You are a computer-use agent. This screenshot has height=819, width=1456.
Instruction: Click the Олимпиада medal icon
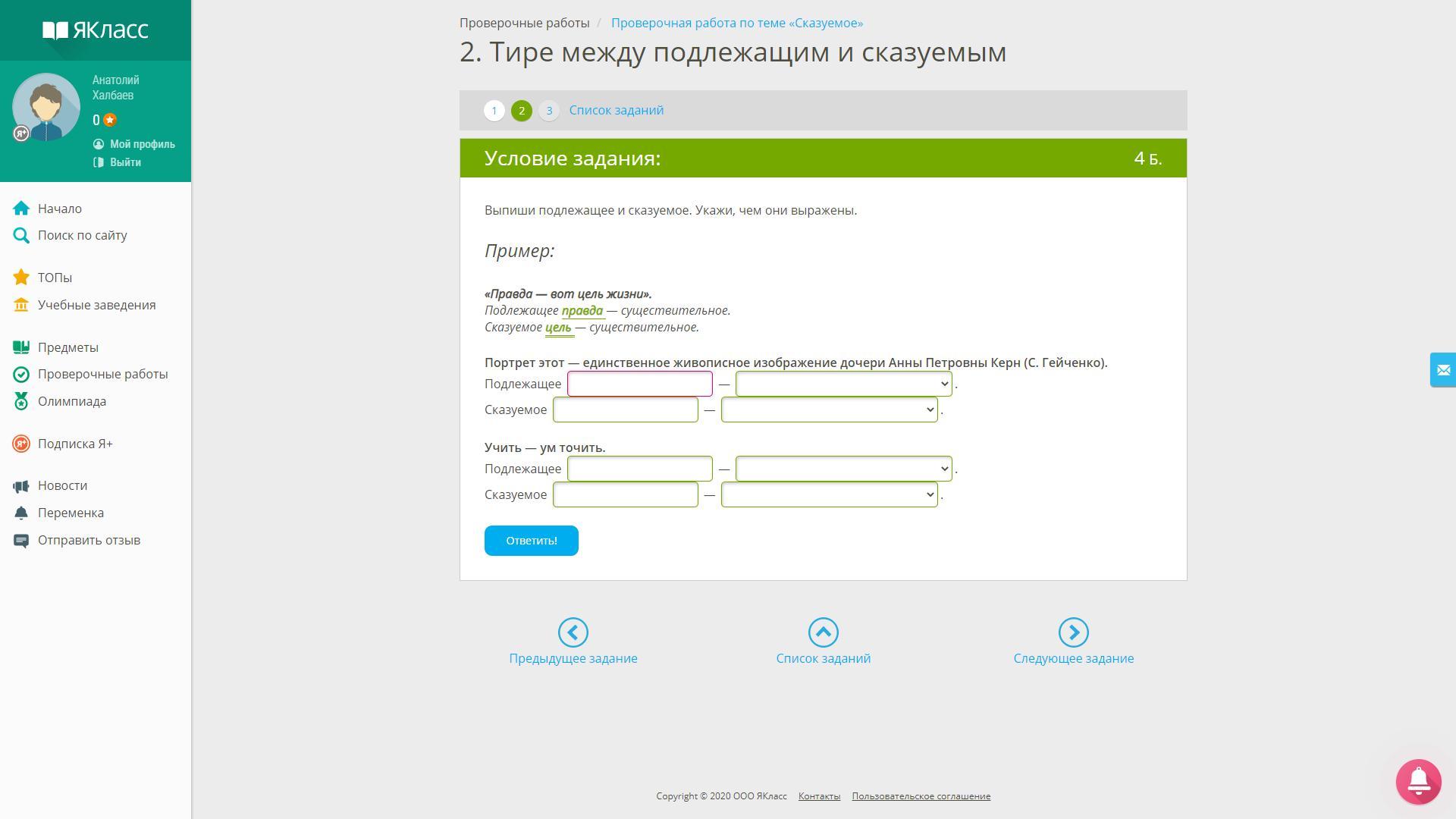(21, 401)
